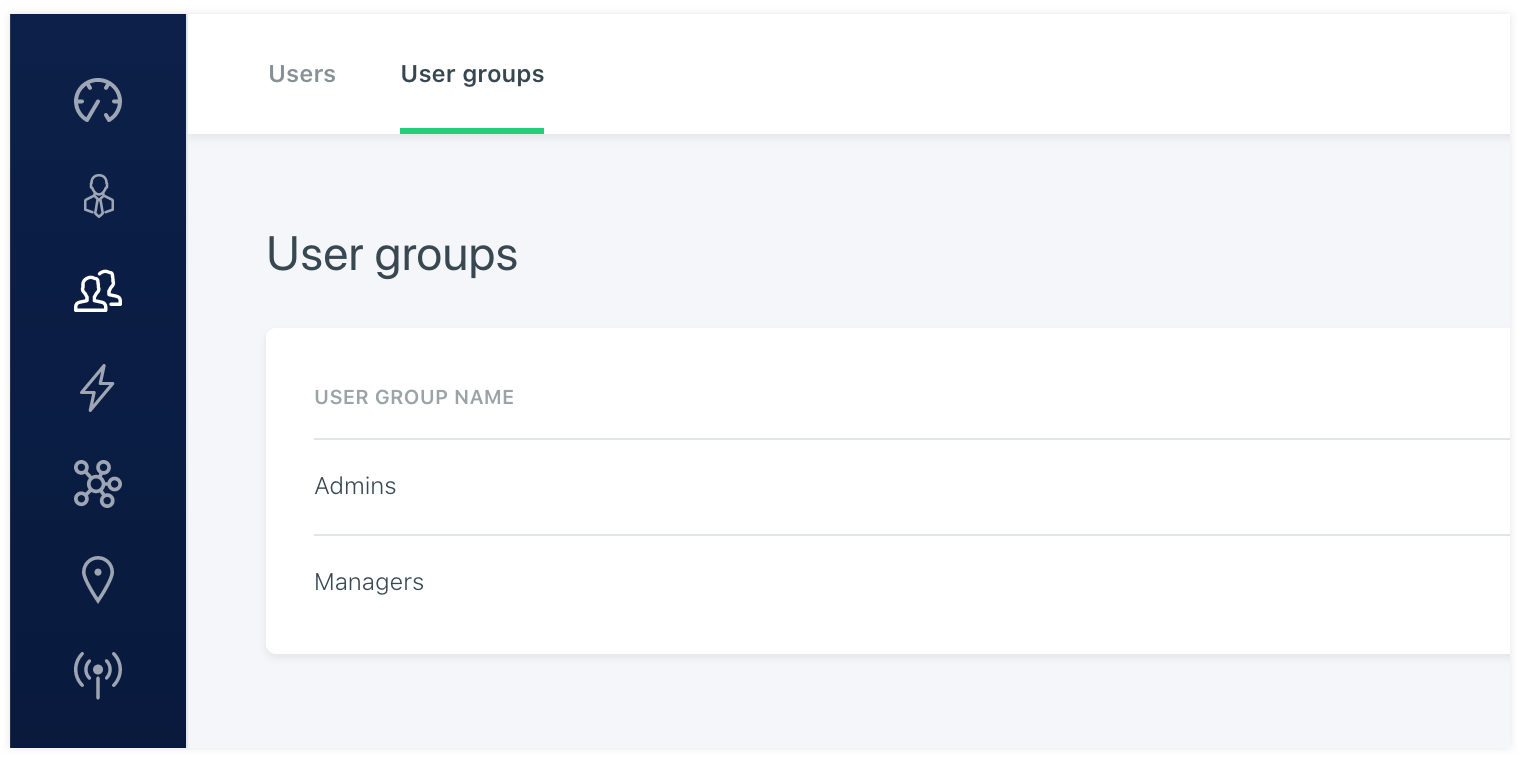Select the users group sidebar icon
The width and height of the screenshot is (1520, 760).
coord(98,292)
